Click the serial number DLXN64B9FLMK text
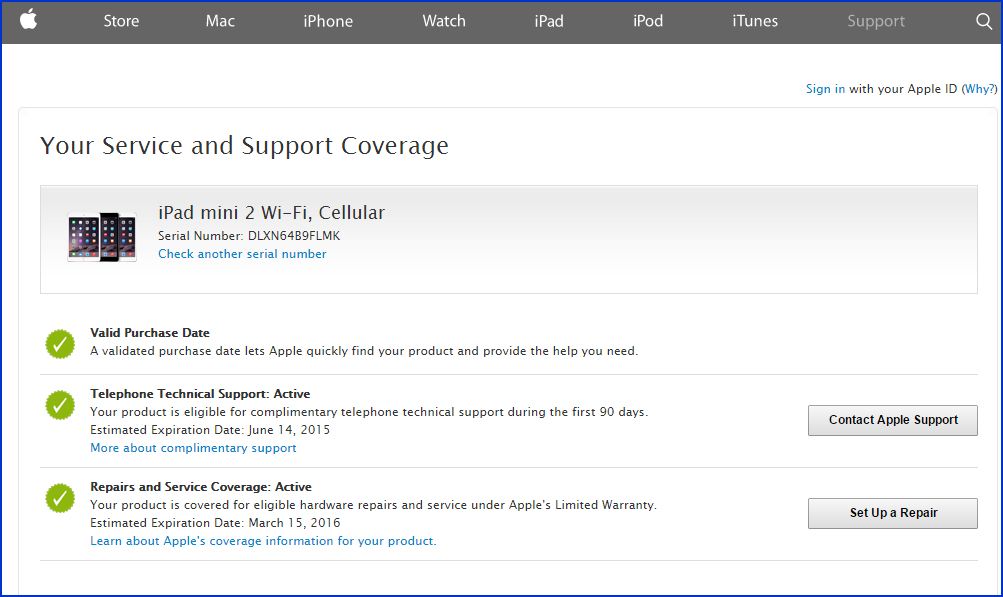This screenshot has height=597, width=1003. pyautogui.click(x=294, y=236)
